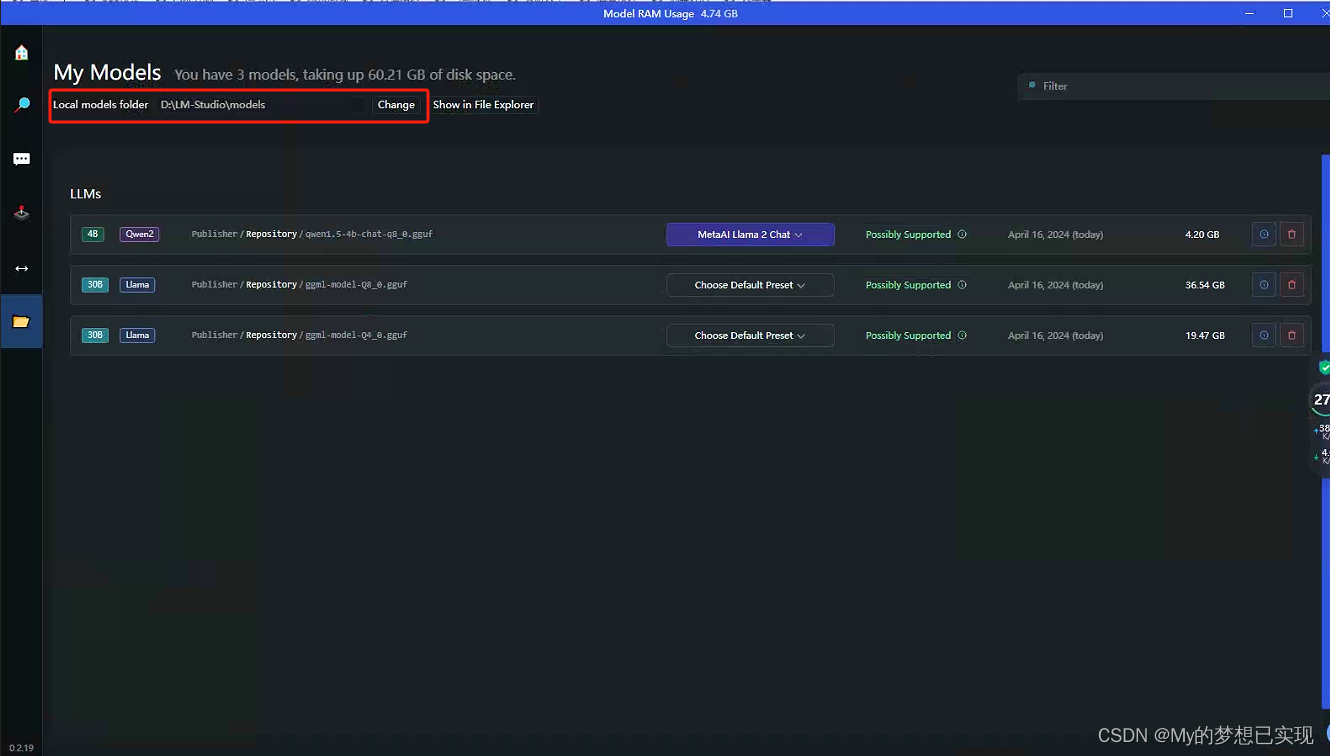Click info icon for ggml-model-Q4_0.gguf

(1264, 335)
